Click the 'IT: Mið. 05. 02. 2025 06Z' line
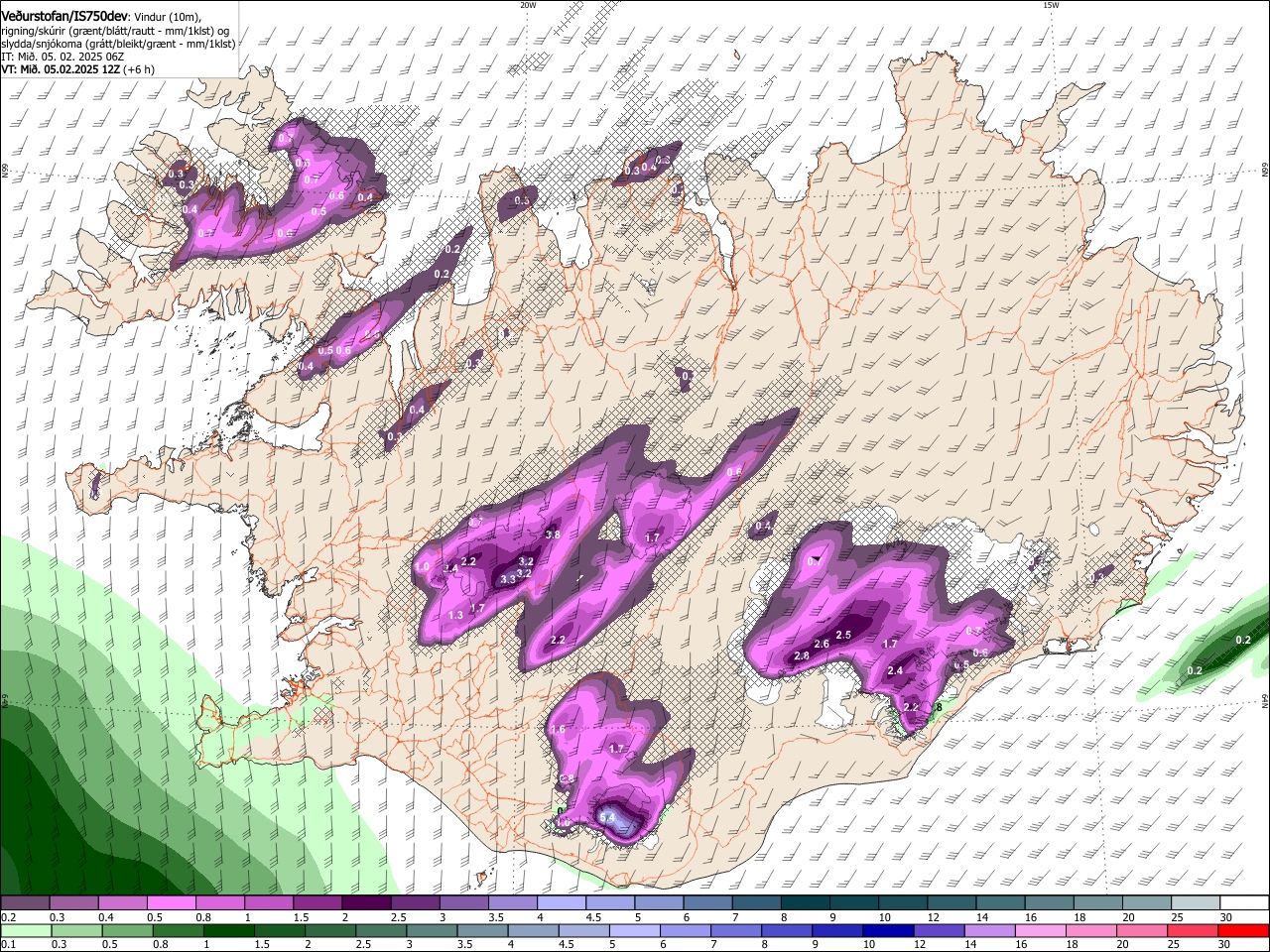Screen dimensions: 1270x952 pyautogui.click(x=63, y=57)
